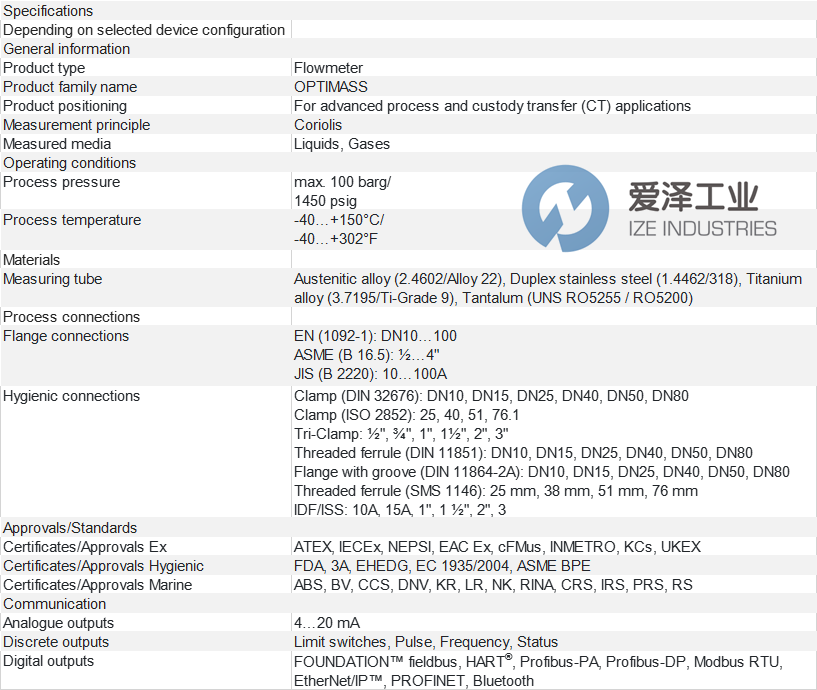Select the Measuring tube row label
Image resolution: width=817 pixels, height=690 pixels.
52,279
